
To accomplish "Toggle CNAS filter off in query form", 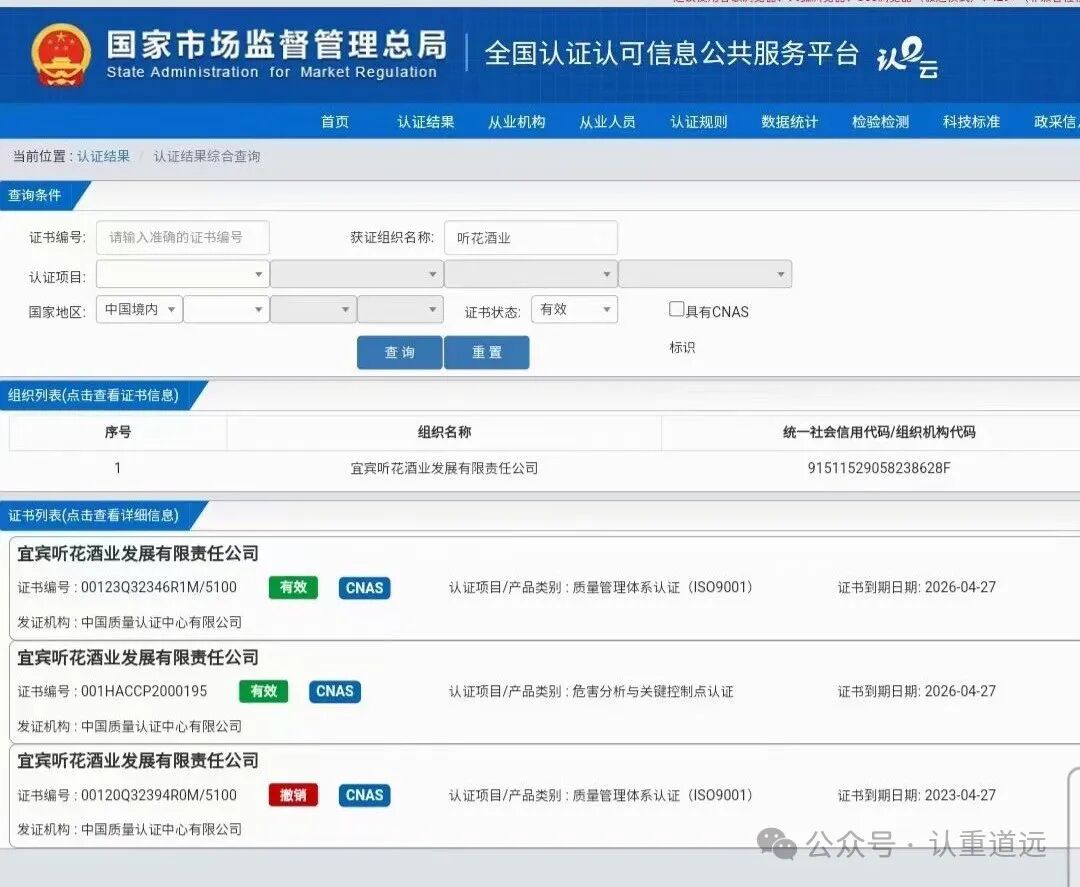I will coord(677,309).
